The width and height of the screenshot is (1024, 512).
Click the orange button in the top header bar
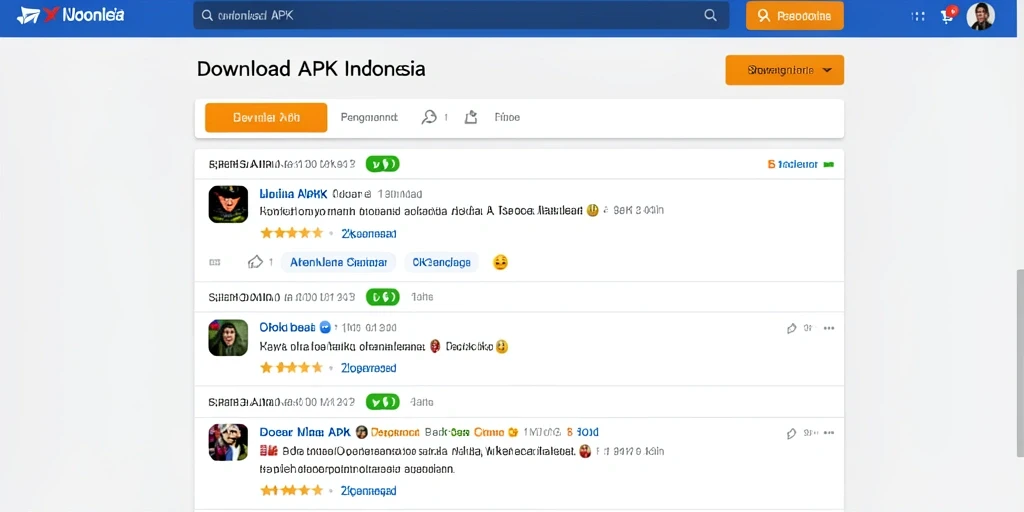click(795, 16)
